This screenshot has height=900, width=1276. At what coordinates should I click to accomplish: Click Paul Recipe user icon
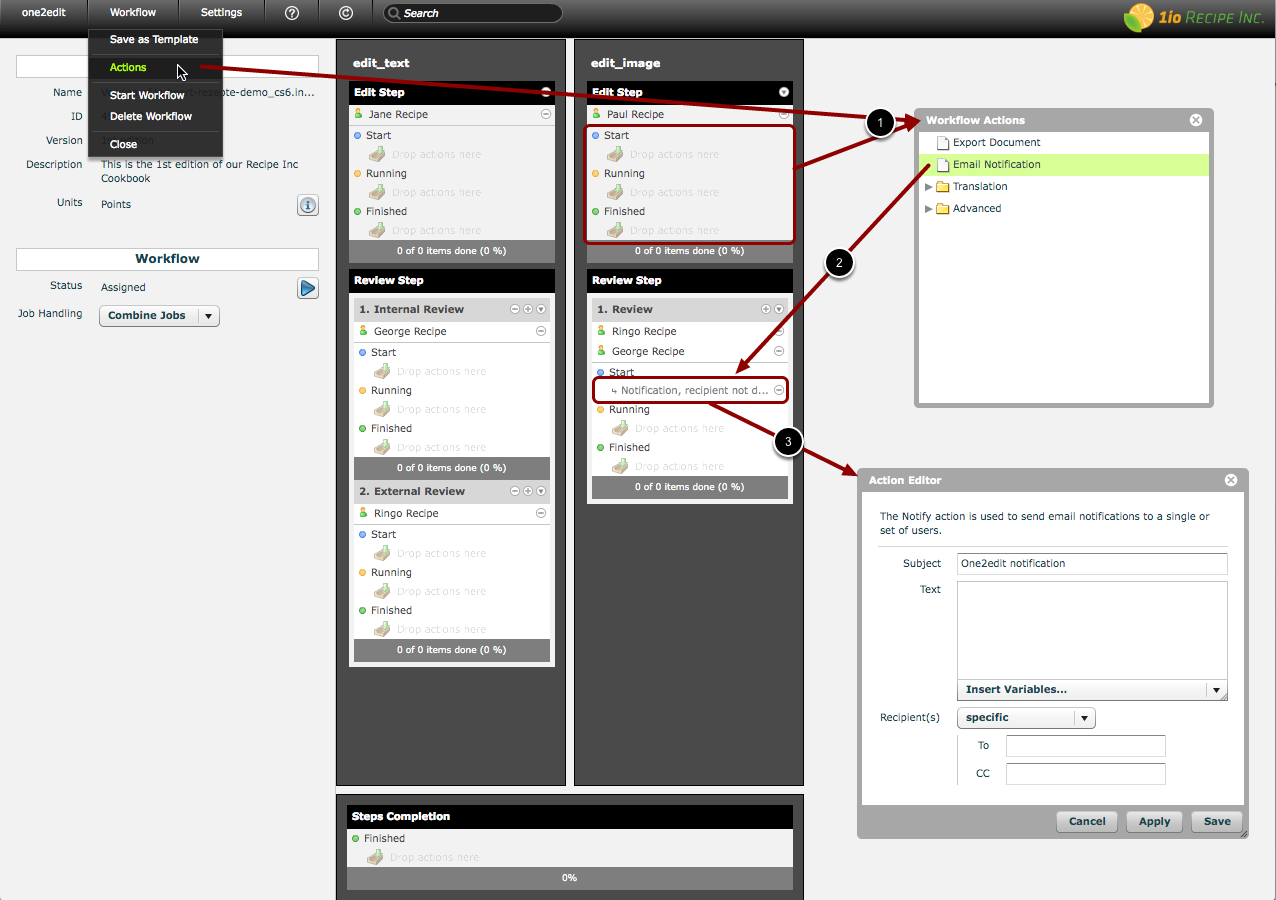(598, 114)
